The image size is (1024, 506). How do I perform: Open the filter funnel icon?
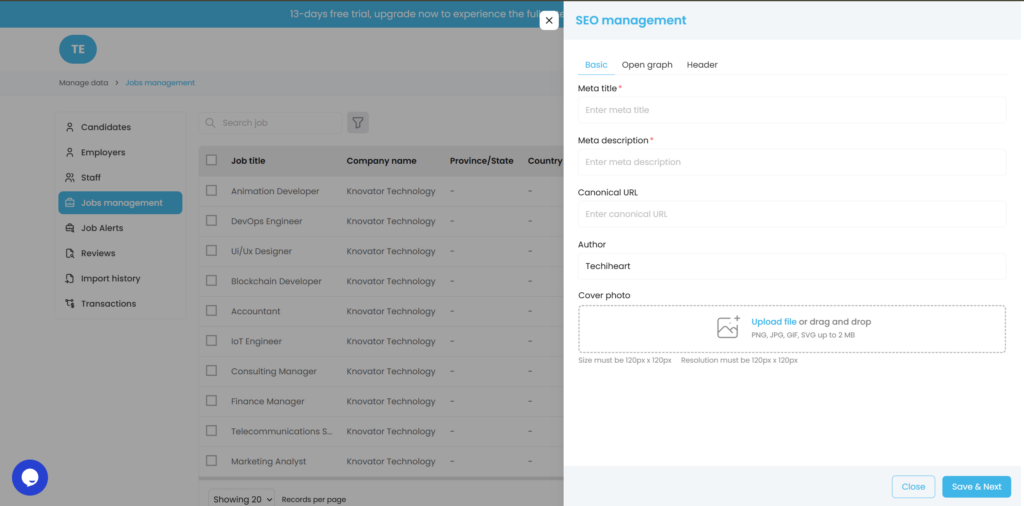358,123
